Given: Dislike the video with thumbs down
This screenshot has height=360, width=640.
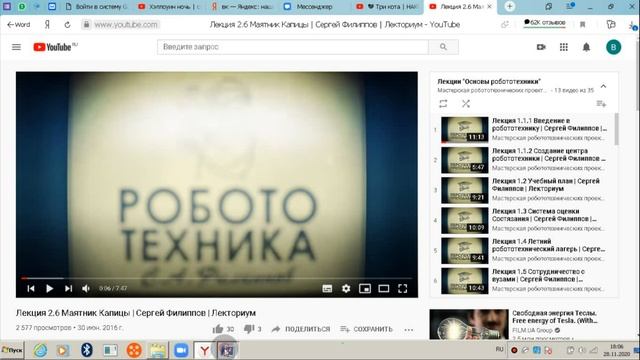Looking at the screenshot, I should [249, 329].
